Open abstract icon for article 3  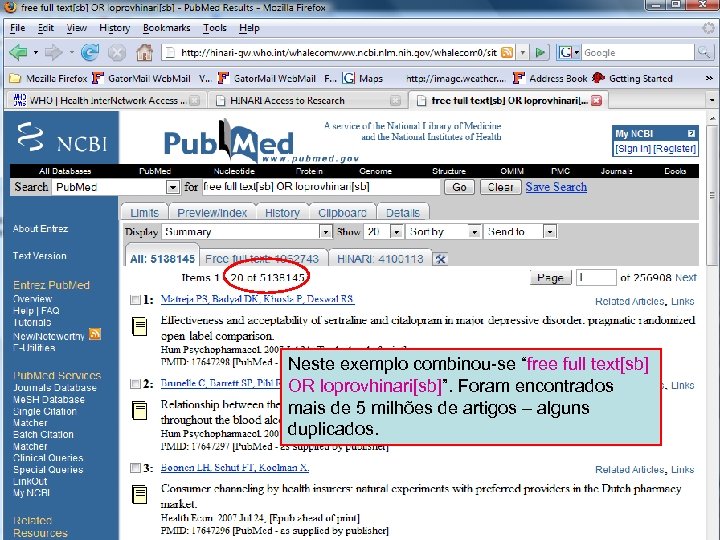click(140, 495)
